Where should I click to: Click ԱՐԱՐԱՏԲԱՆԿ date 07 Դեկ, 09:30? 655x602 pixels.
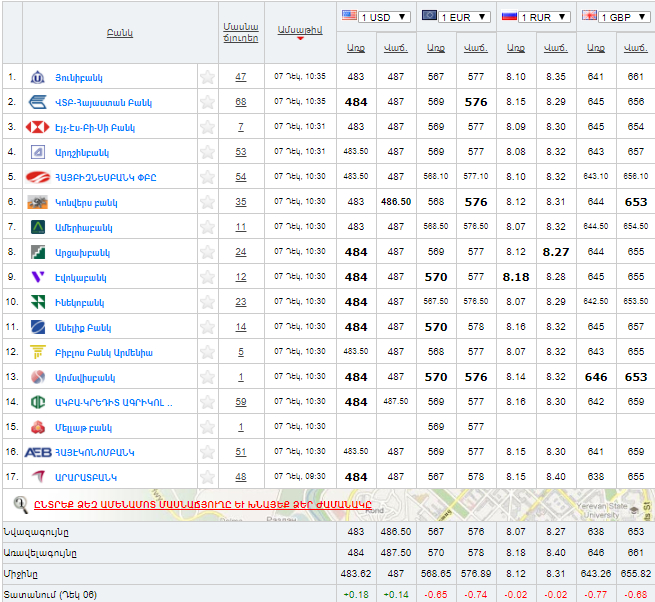coord(300,476)
